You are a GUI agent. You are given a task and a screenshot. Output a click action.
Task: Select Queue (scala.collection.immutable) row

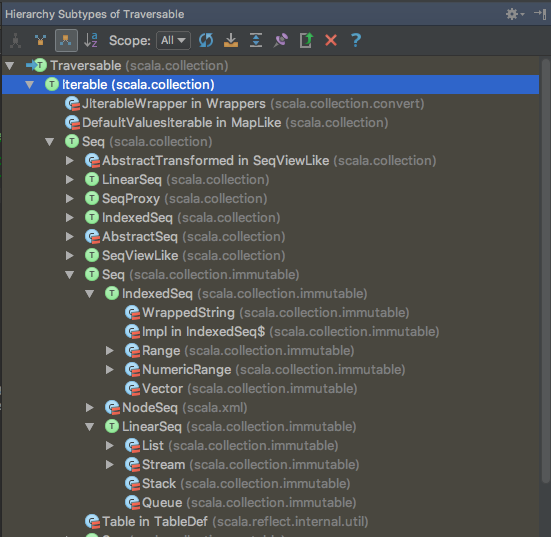[270, 503]
